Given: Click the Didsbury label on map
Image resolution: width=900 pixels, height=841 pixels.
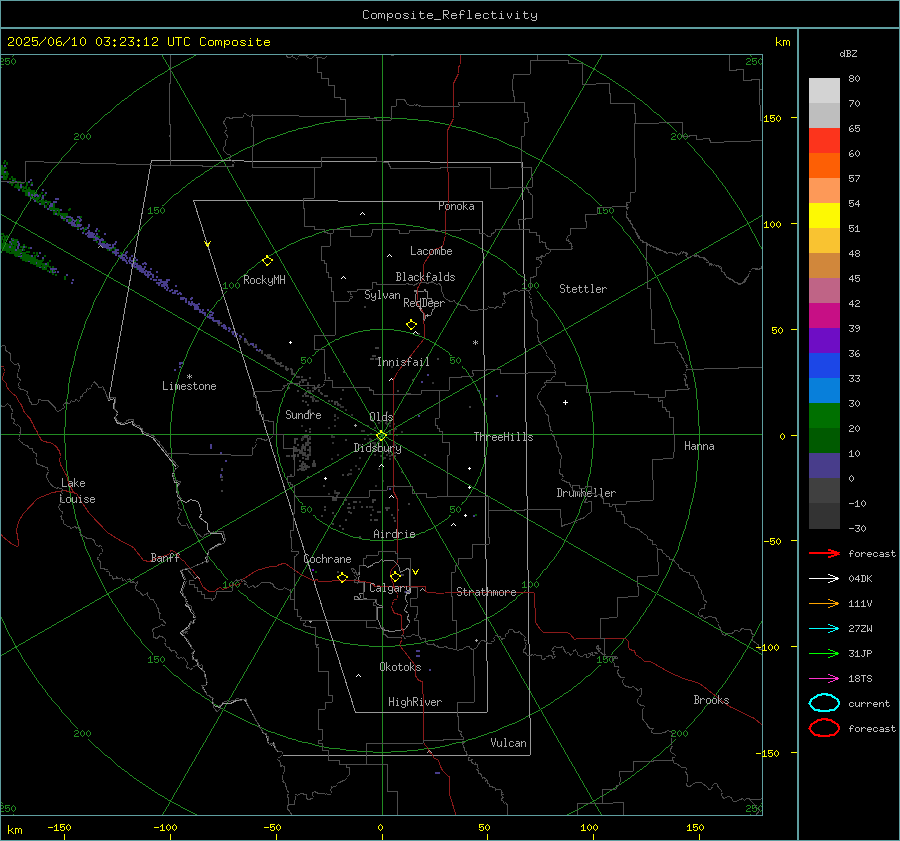Looking at the screenshot, I should tap(377, 448).
